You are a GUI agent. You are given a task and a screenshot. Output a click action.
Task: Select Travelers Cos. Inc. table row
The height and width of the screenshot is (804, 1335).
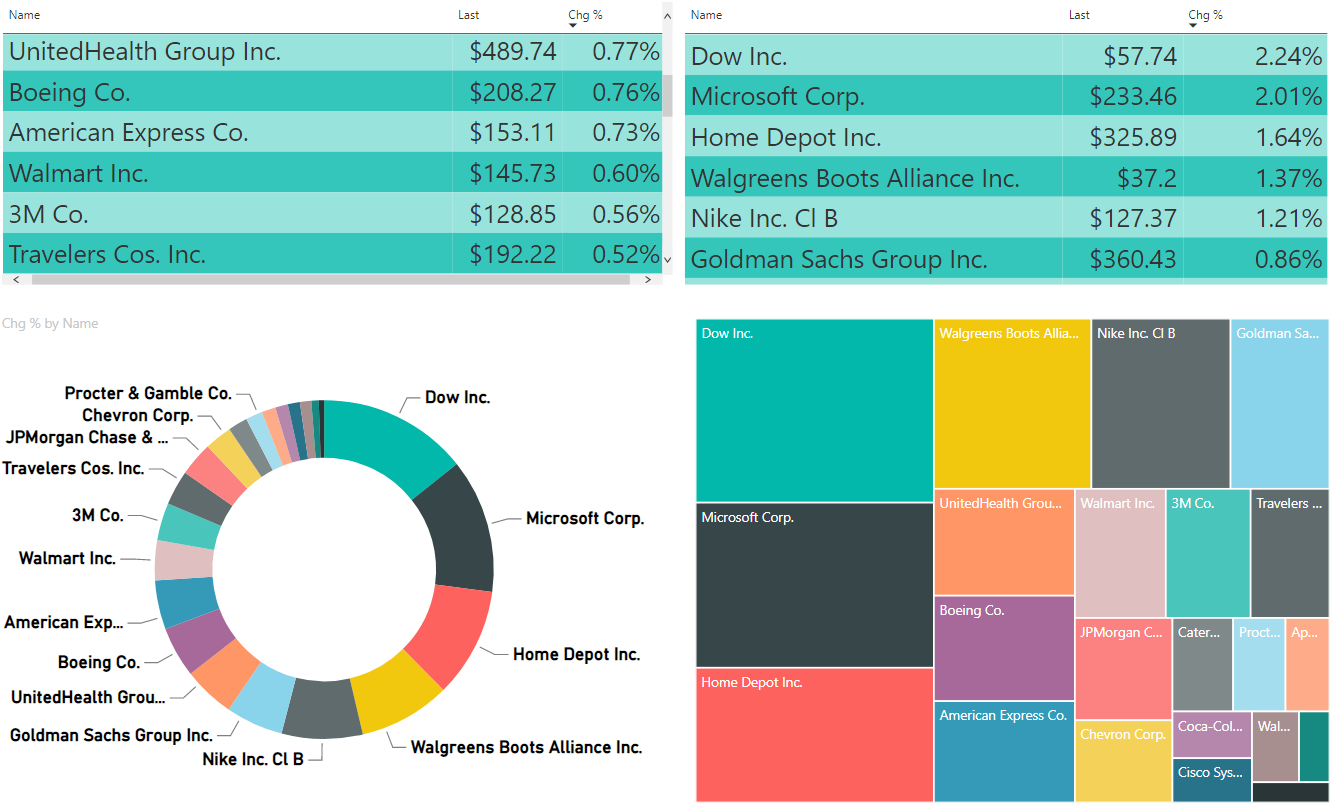(x=332, y=253)
